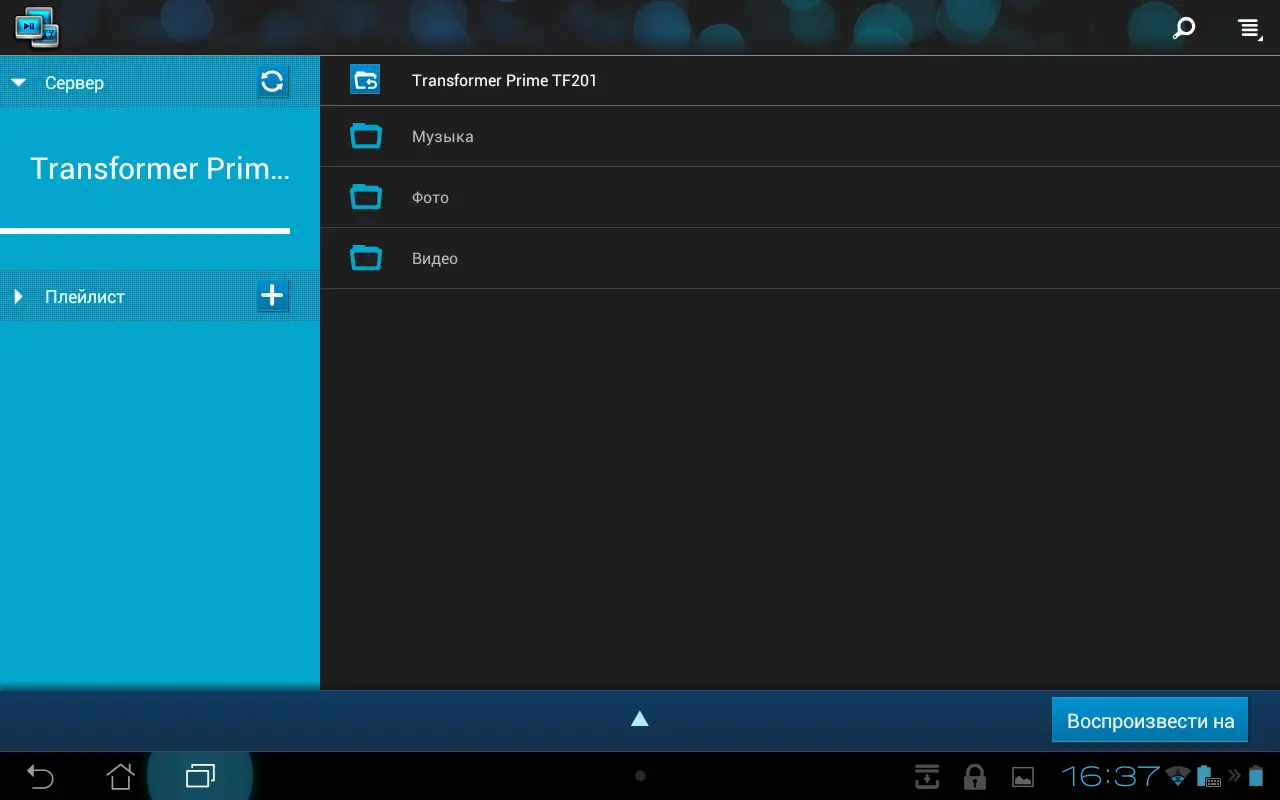The height and width of the screenshot is (800, 1280).
Task: Tap the tablet battery icon at far right
Action: (1255, 775)
